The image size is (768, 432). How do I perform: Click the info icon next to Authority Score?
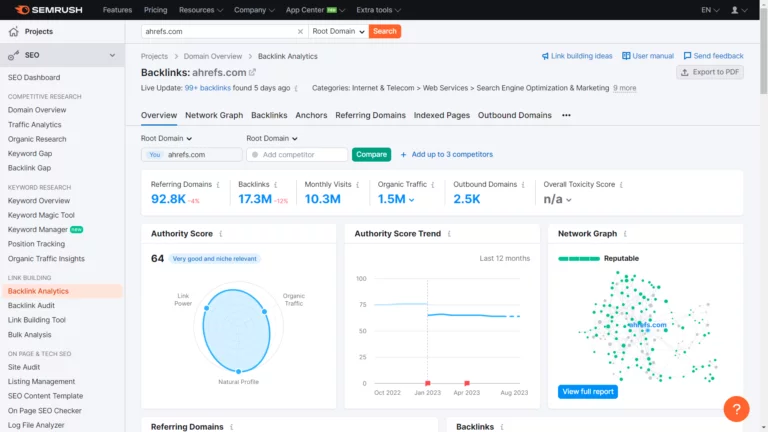click(220, 234)
